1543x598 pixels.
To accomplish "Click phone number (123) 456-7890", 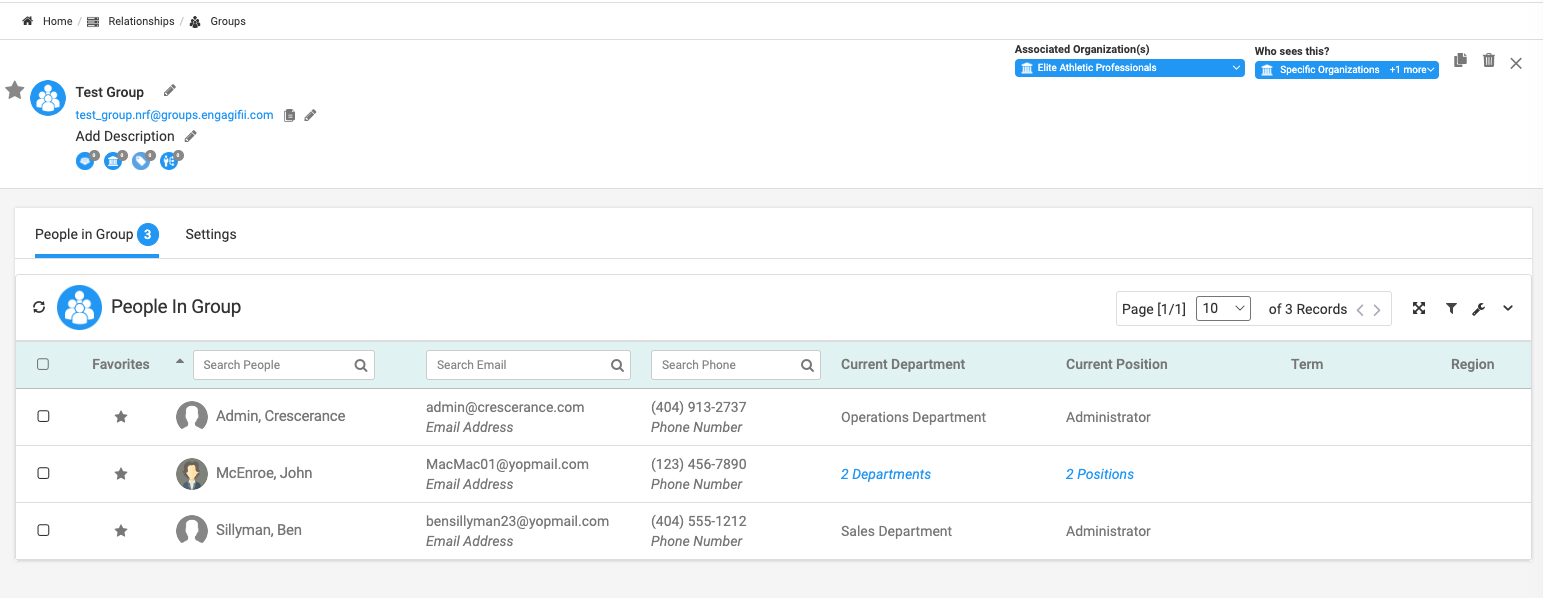I will click(x=698, y=464).
